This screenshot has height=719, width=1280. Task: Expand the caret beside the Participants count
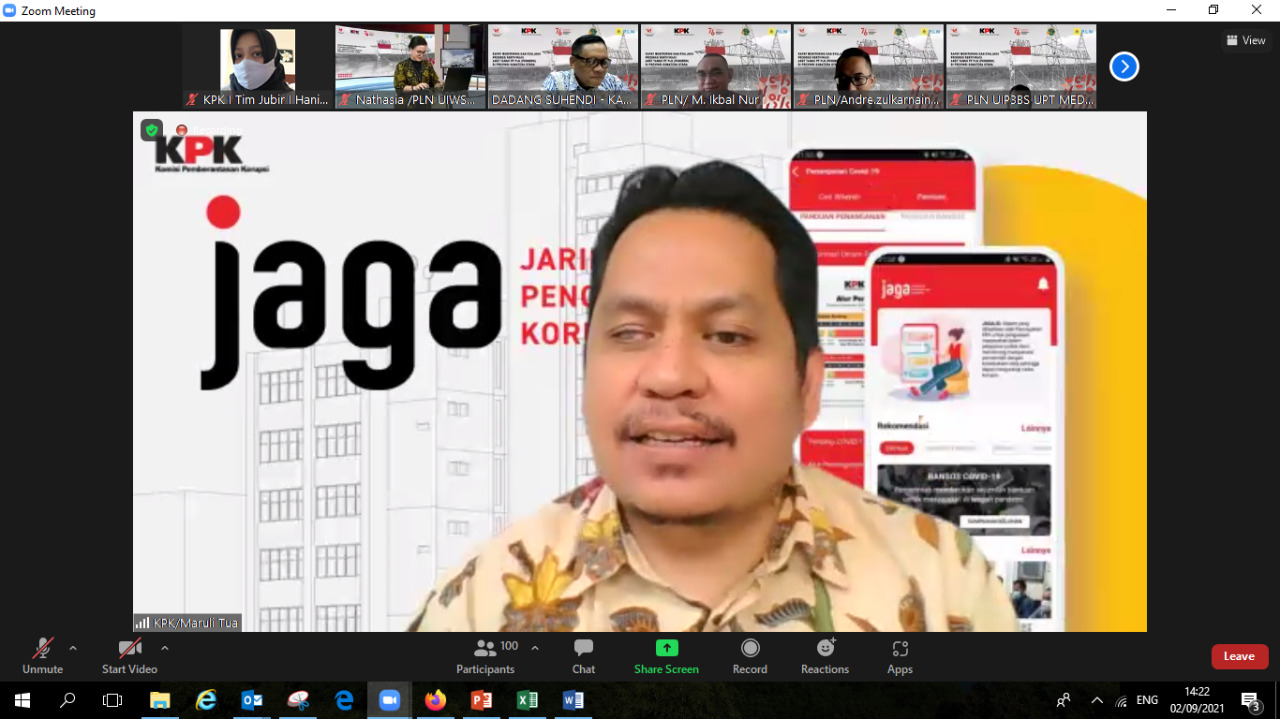pos(535,648)
